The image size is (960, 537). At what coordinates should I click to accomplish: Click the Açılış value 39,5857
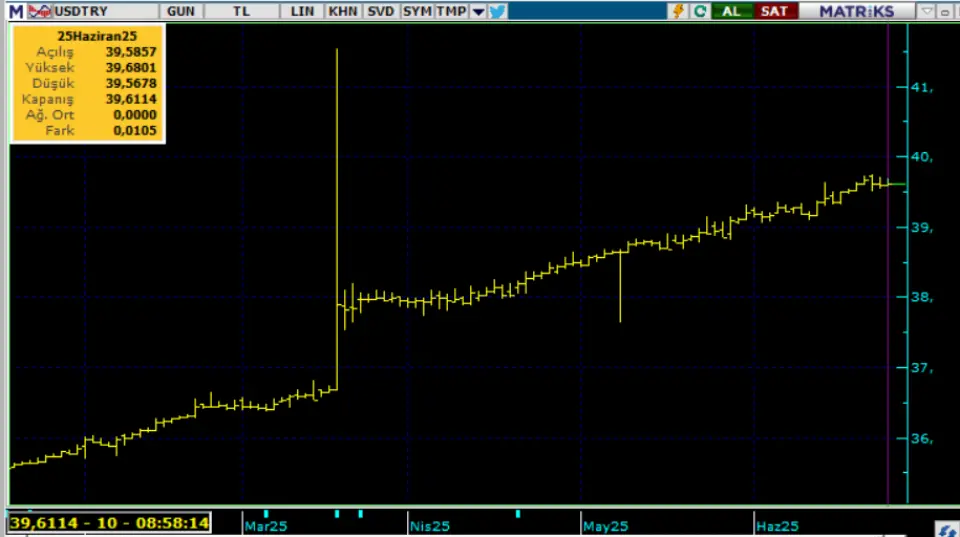(x=131, y=52)
